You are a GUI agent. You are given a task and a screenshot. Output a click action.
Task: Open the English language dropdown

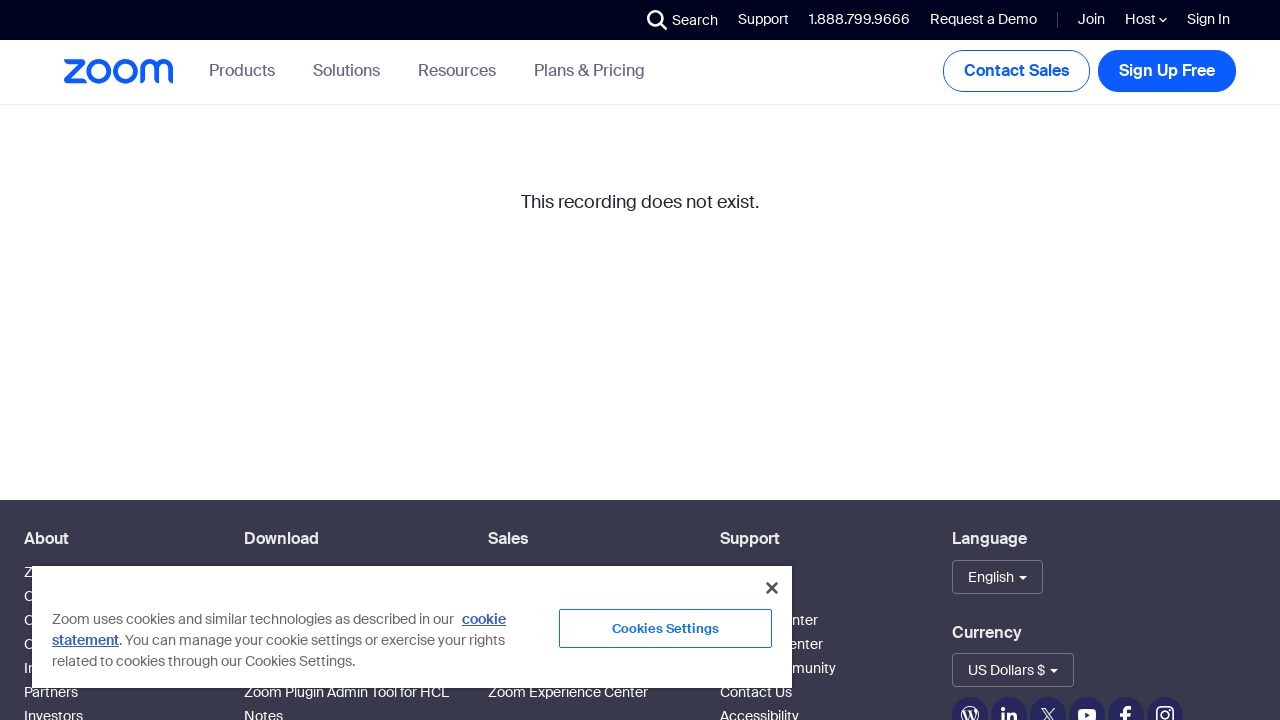point(996,577)
